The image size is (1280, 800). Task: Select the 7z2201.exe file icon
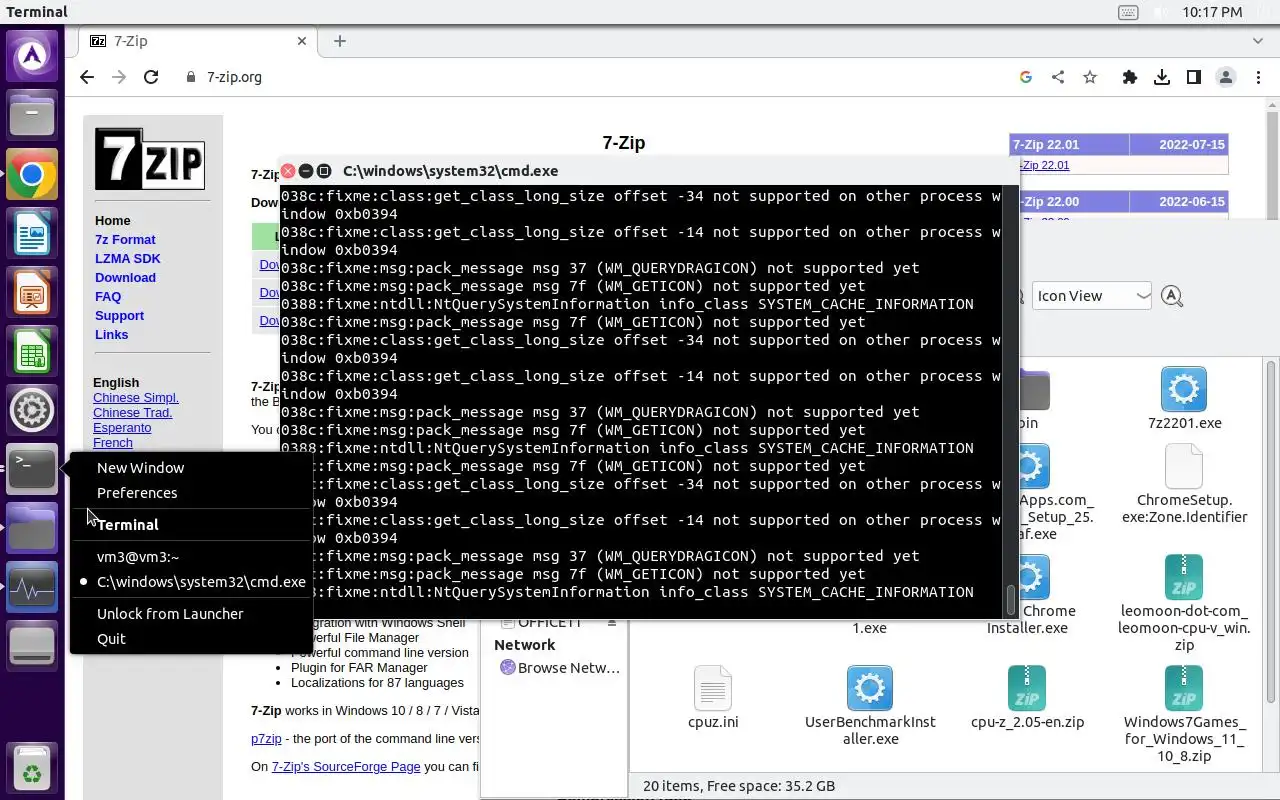pyautogui.click(x=1184, y=390)
